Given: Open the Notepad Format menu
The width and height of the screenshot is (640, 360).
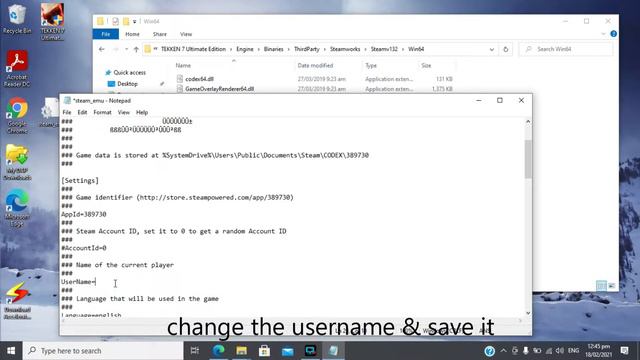Looking at the screenshot, I should [x=102, y=112].
